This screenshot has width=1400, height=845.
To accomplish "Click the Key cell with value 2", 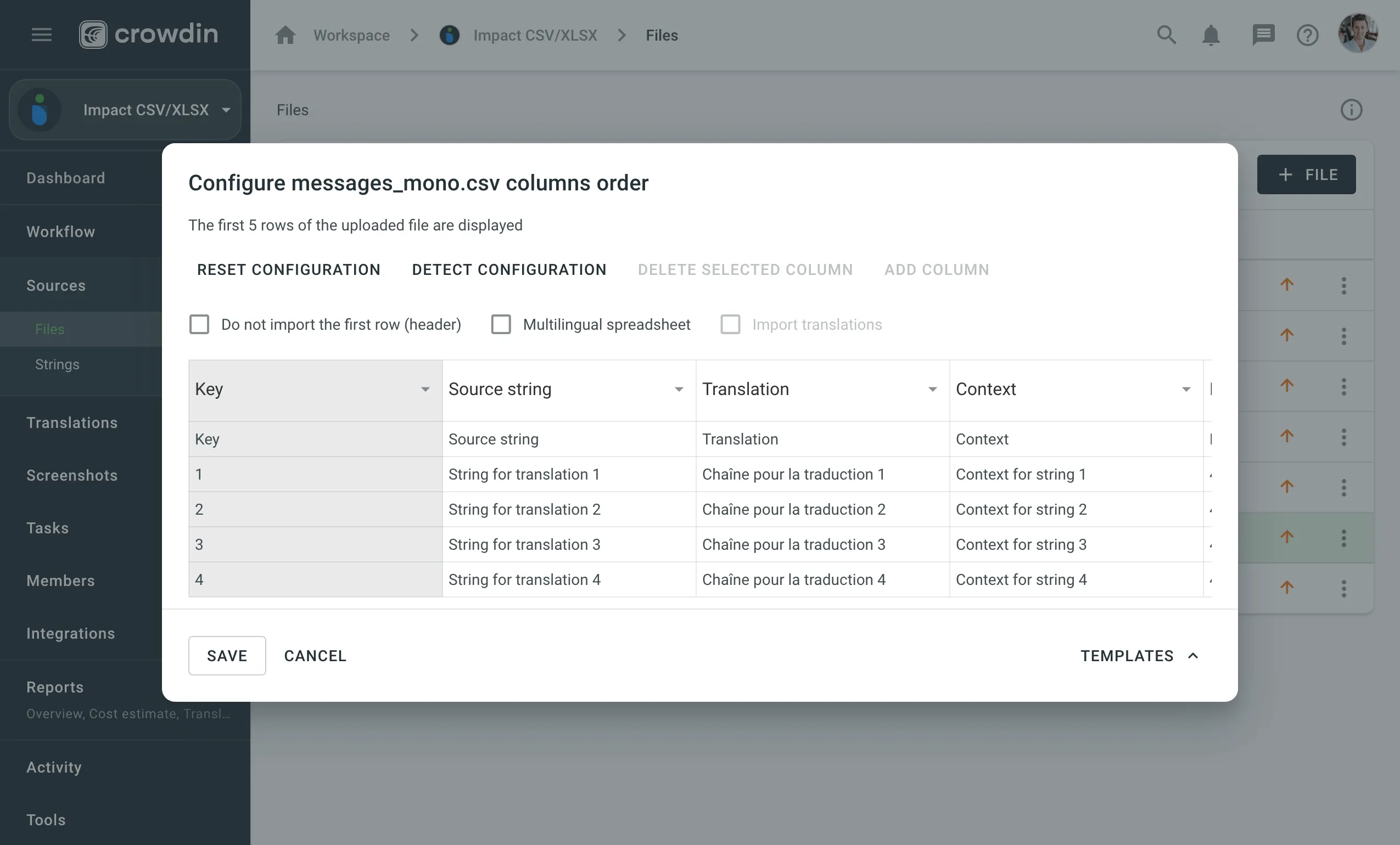I will coord(315,509).
